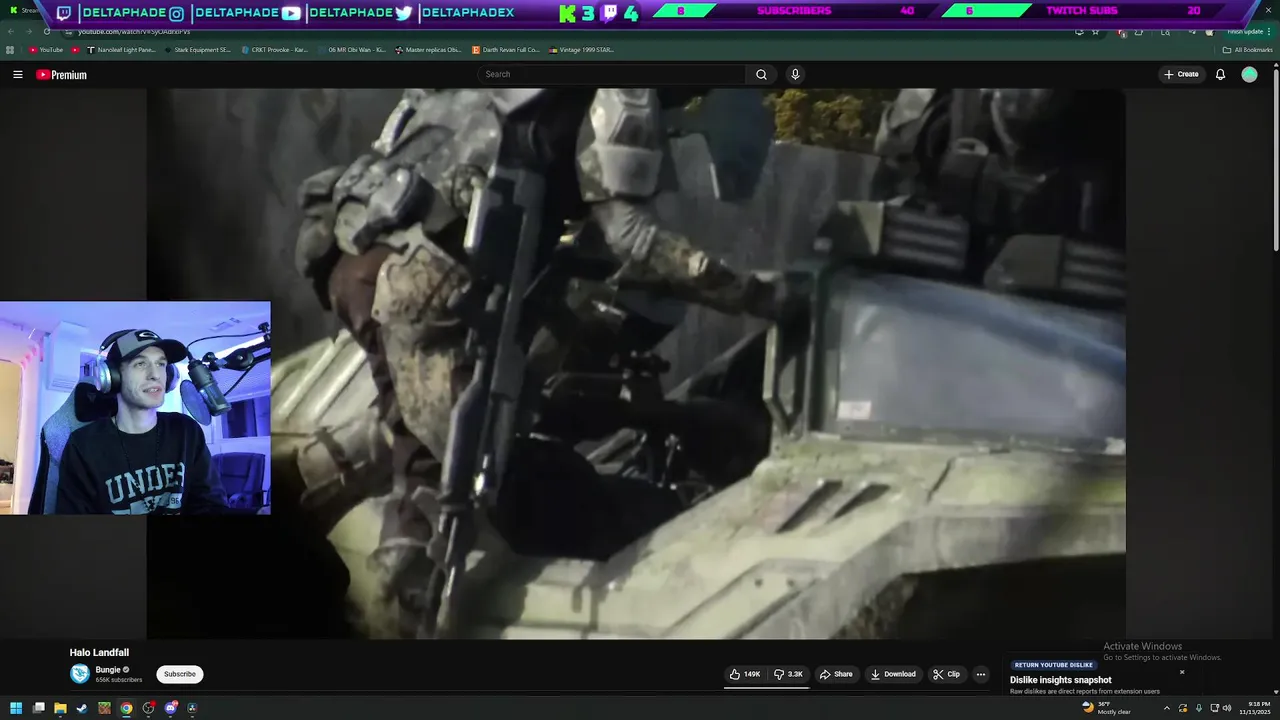Create a Clip of the video
The image size is (1280, 720).
[946, 674]
